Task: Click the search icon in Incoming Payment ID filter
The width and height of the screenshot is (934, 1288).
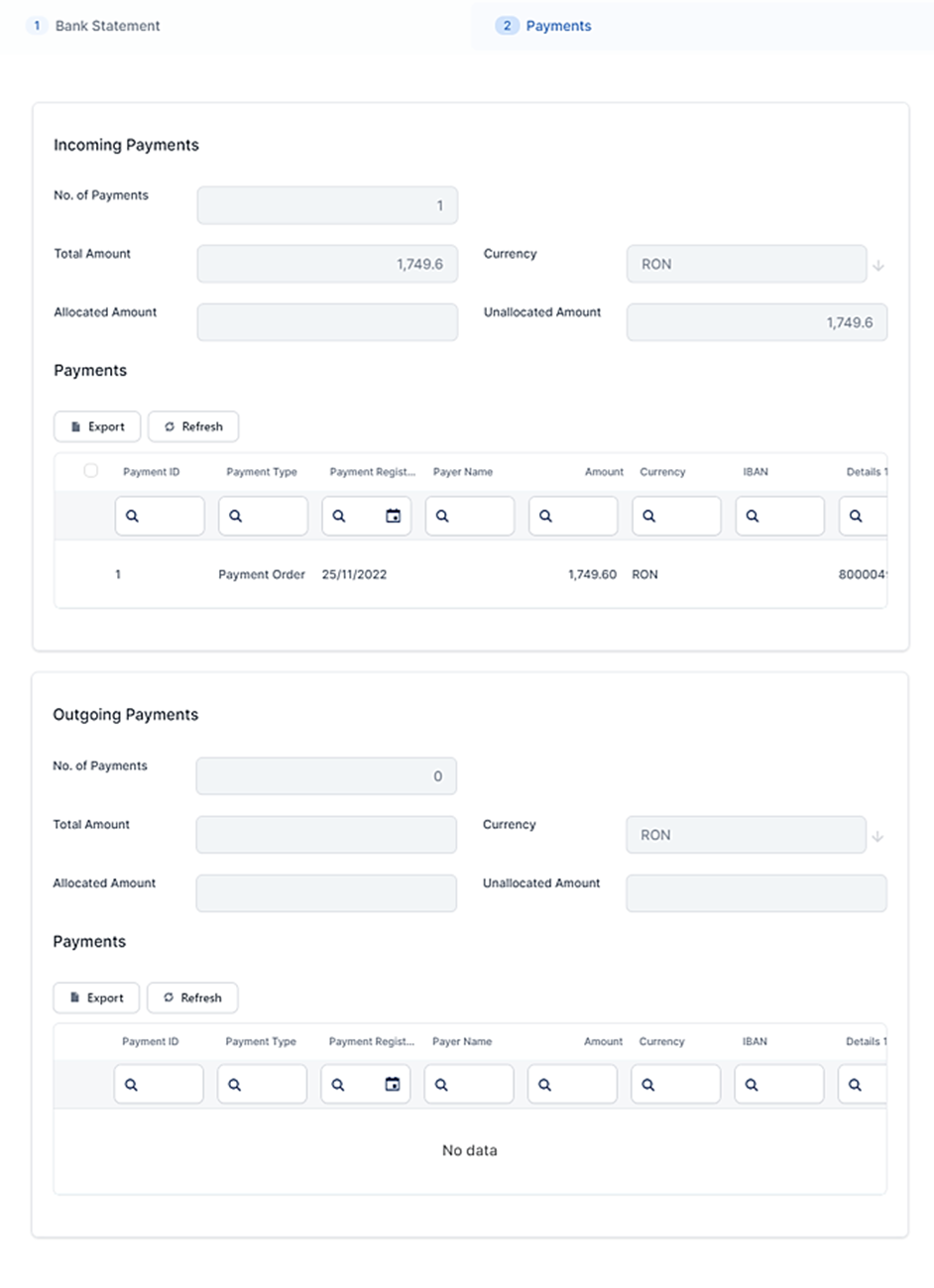Action: tap(133, 517)
